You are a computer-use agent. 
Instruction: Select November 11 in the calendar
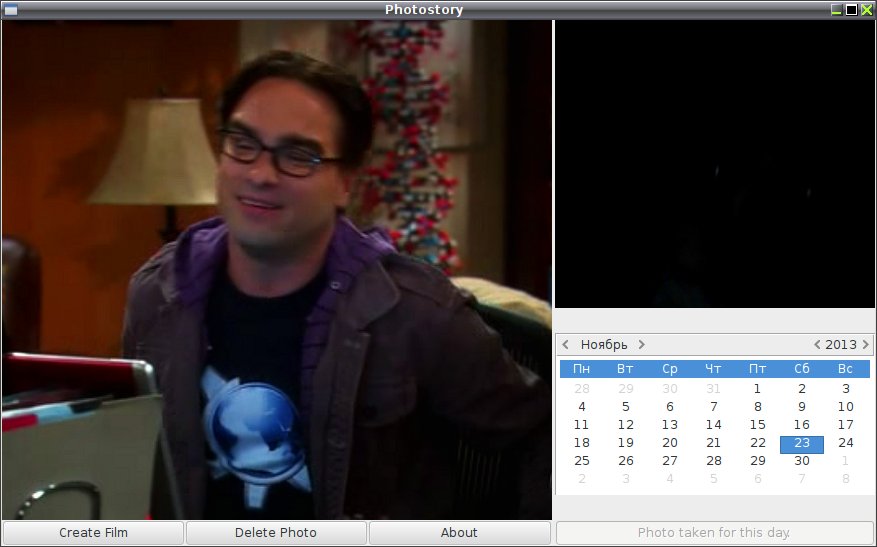click(582, 425)
